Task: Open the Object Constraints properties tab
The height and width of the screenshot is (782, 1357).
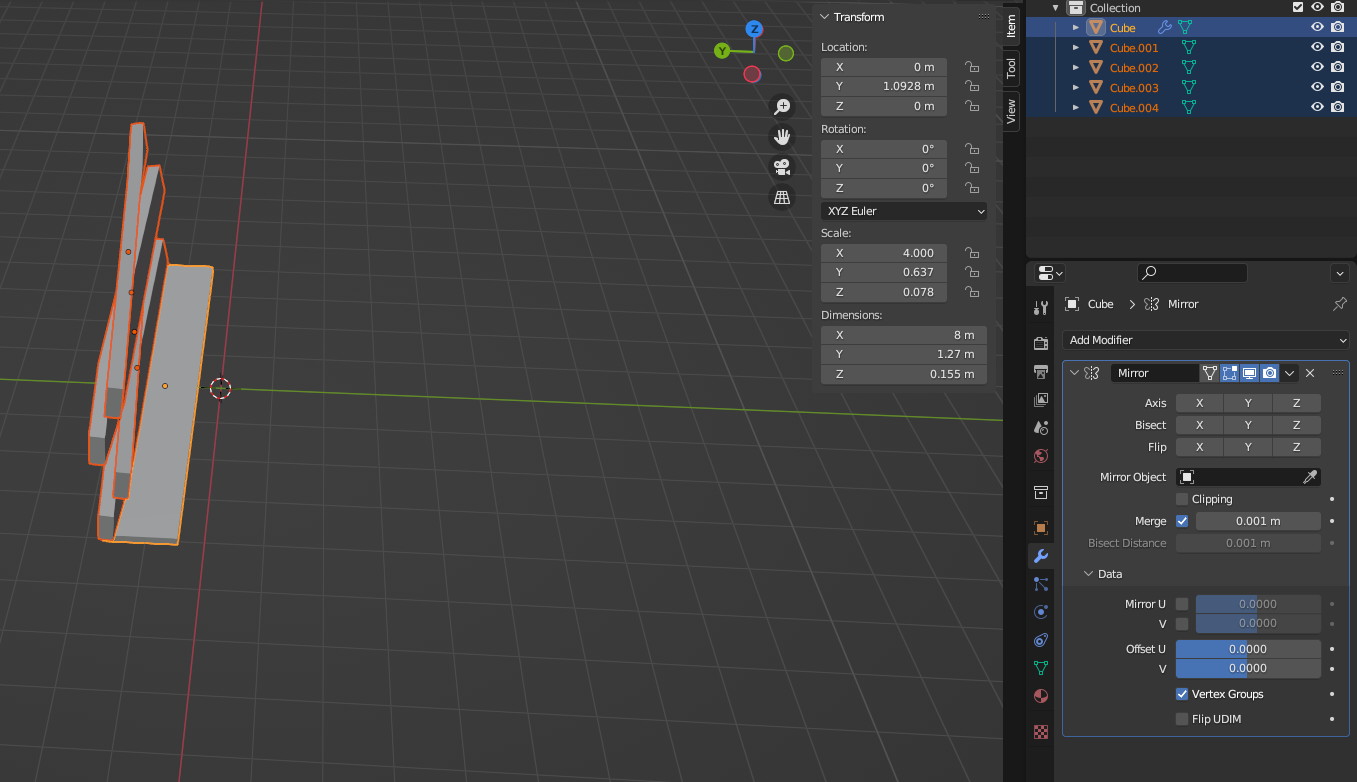Action: [x=1041, y=640]
